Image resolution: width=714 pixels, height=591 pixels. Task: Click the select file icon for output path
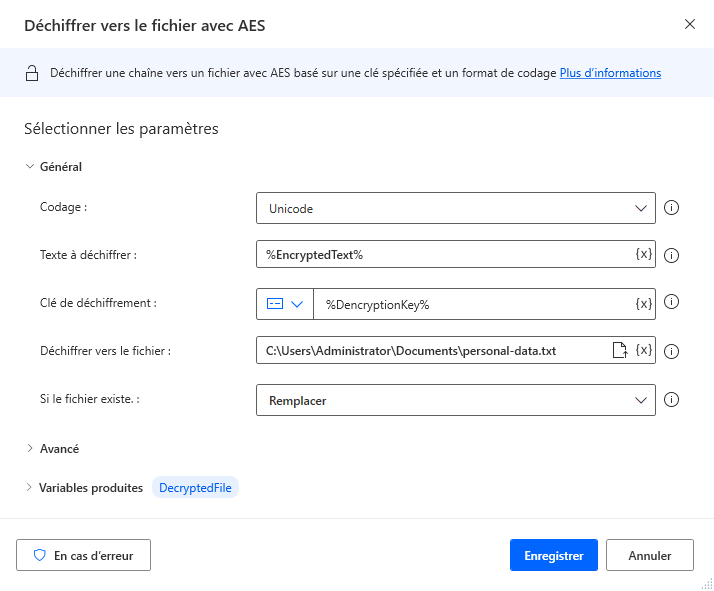coord(619,350)
